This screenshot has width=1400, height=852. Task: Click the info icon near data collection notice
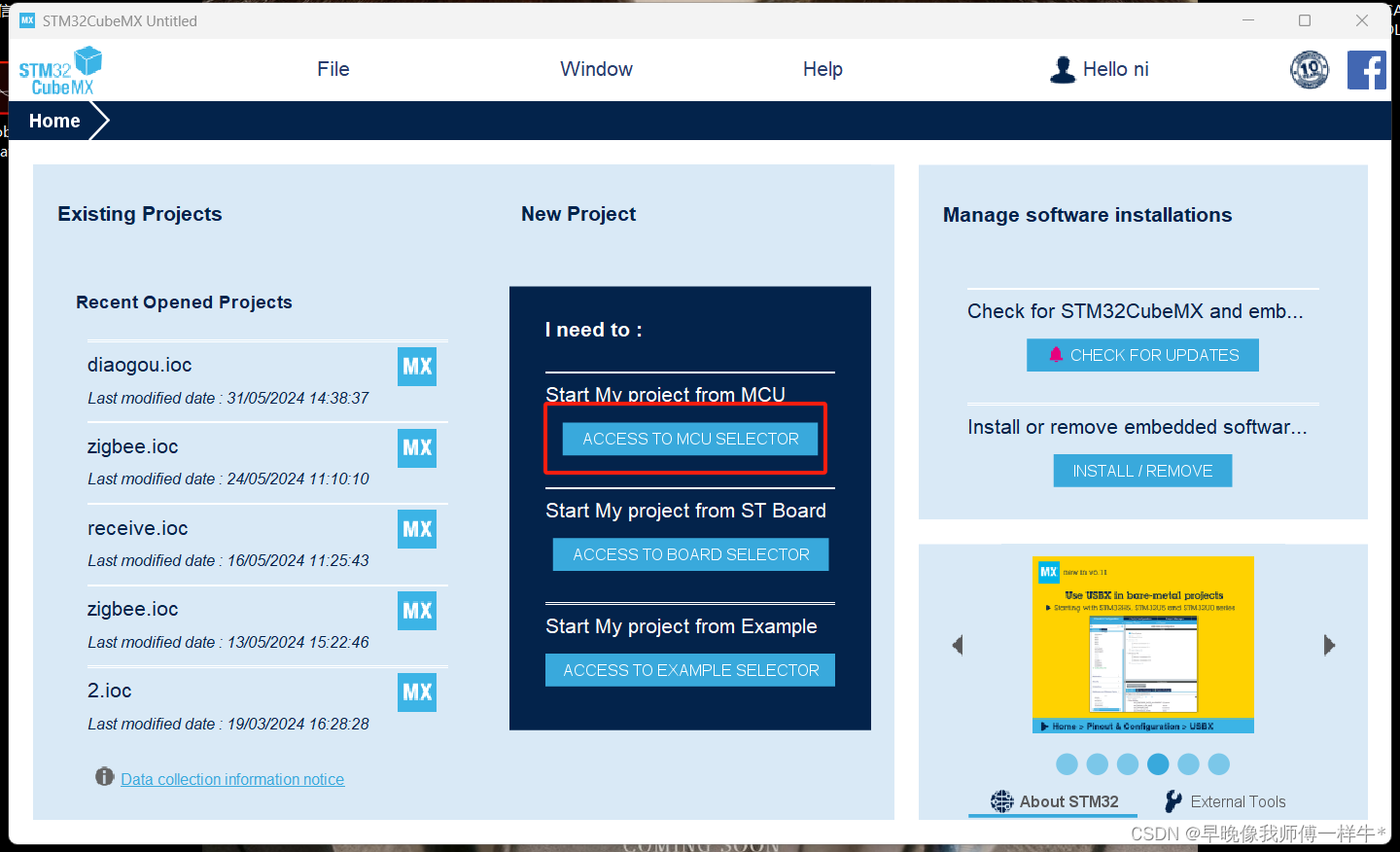105,776
